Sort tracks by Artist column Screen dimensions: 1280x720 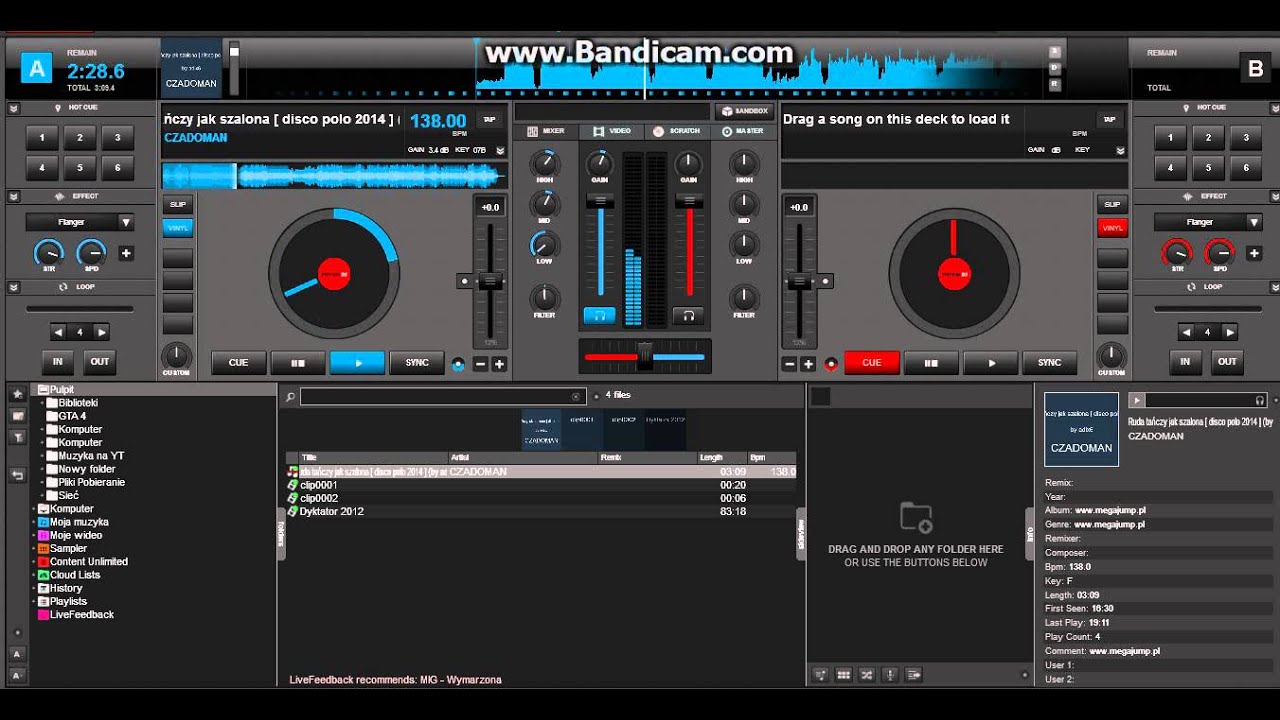522,457
